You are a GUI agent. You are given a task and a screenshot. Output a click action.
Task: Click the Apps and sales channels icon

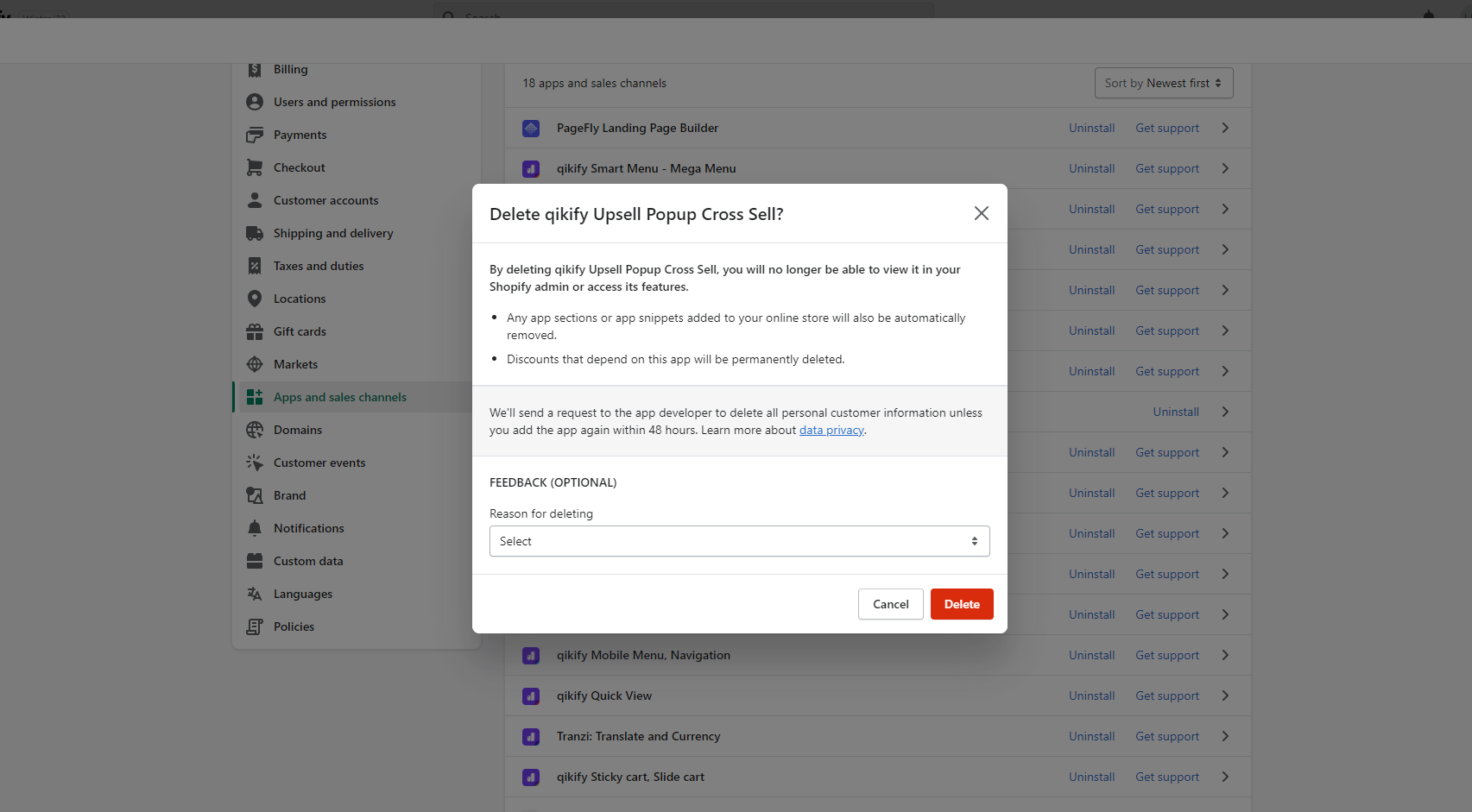tap(255, 397)
